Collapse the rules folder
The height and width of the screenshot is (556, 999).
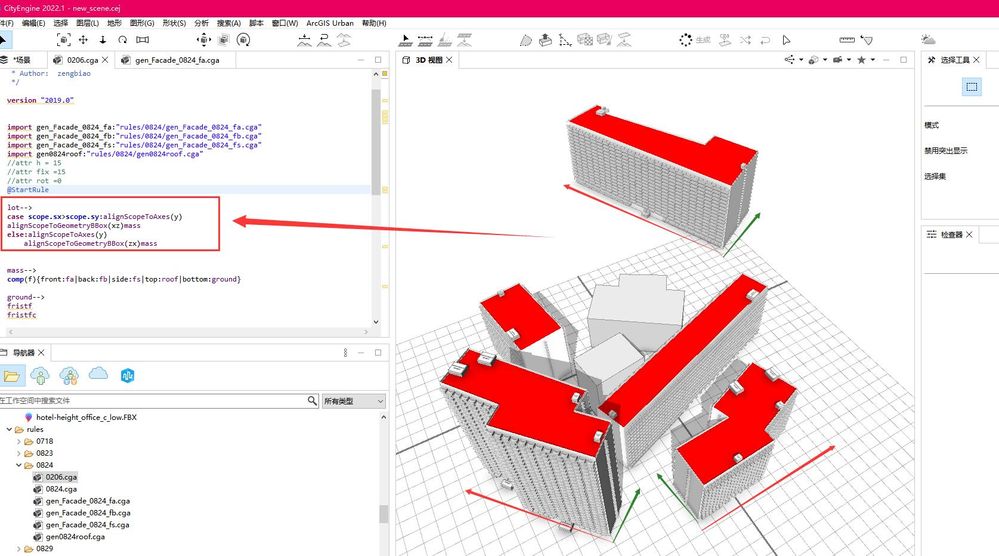(9, 429)
